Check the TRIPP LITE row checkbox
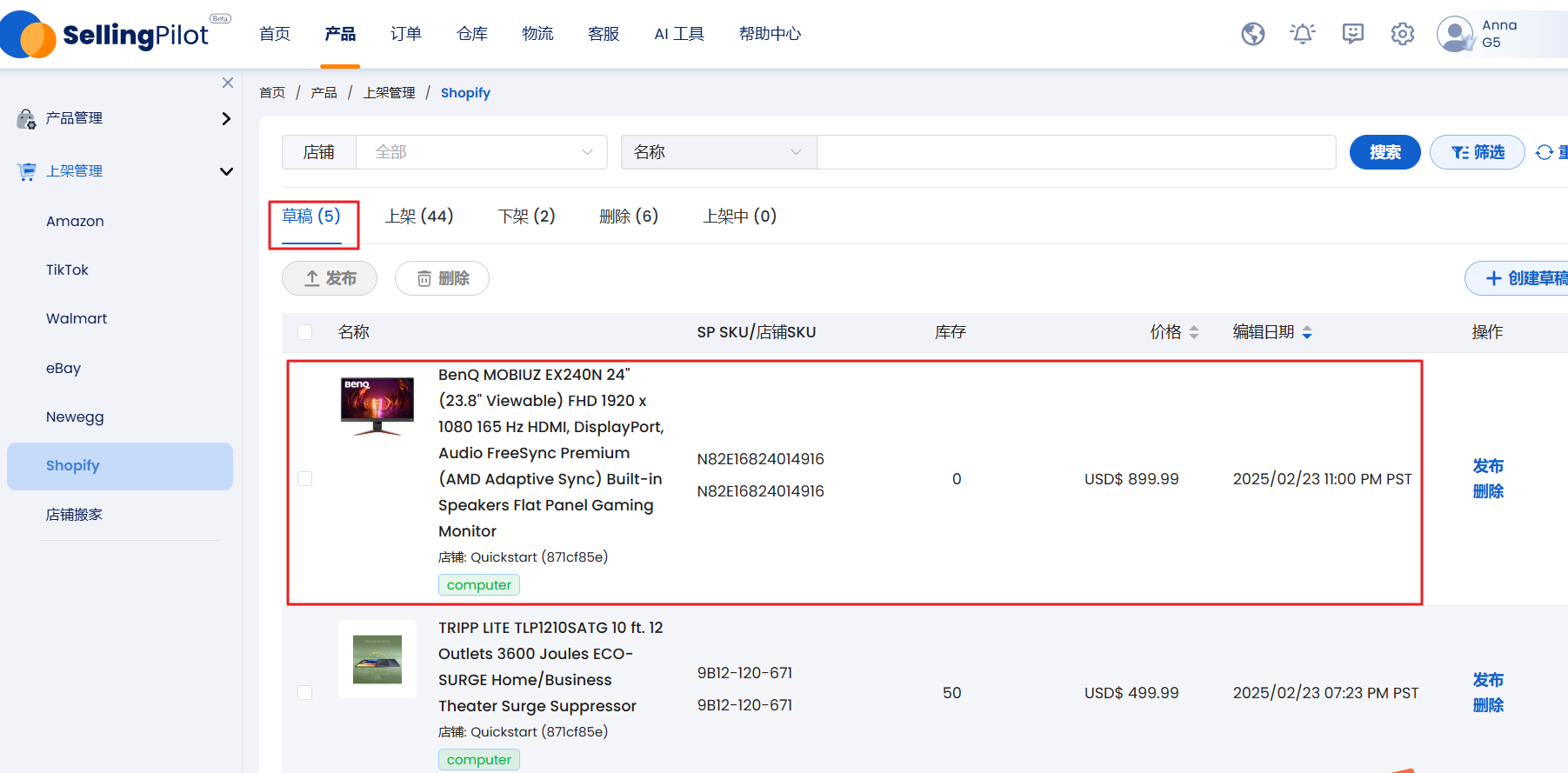Screen dimensions: 1568x773 (304, 693)
